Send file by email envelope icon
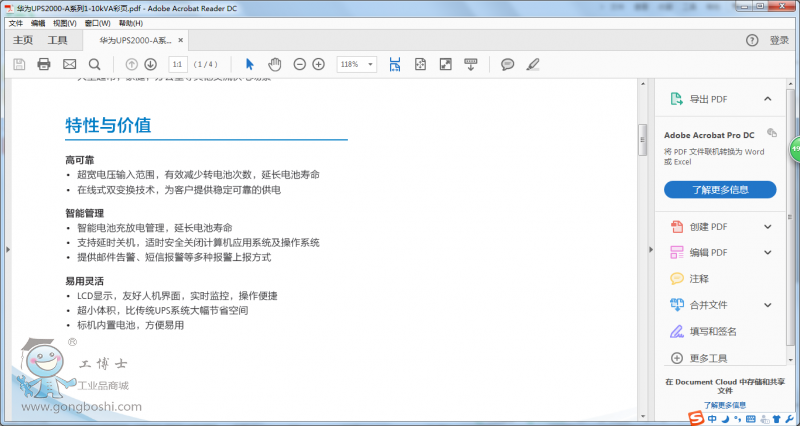This screenshot has height=426, width=800. 69,64
